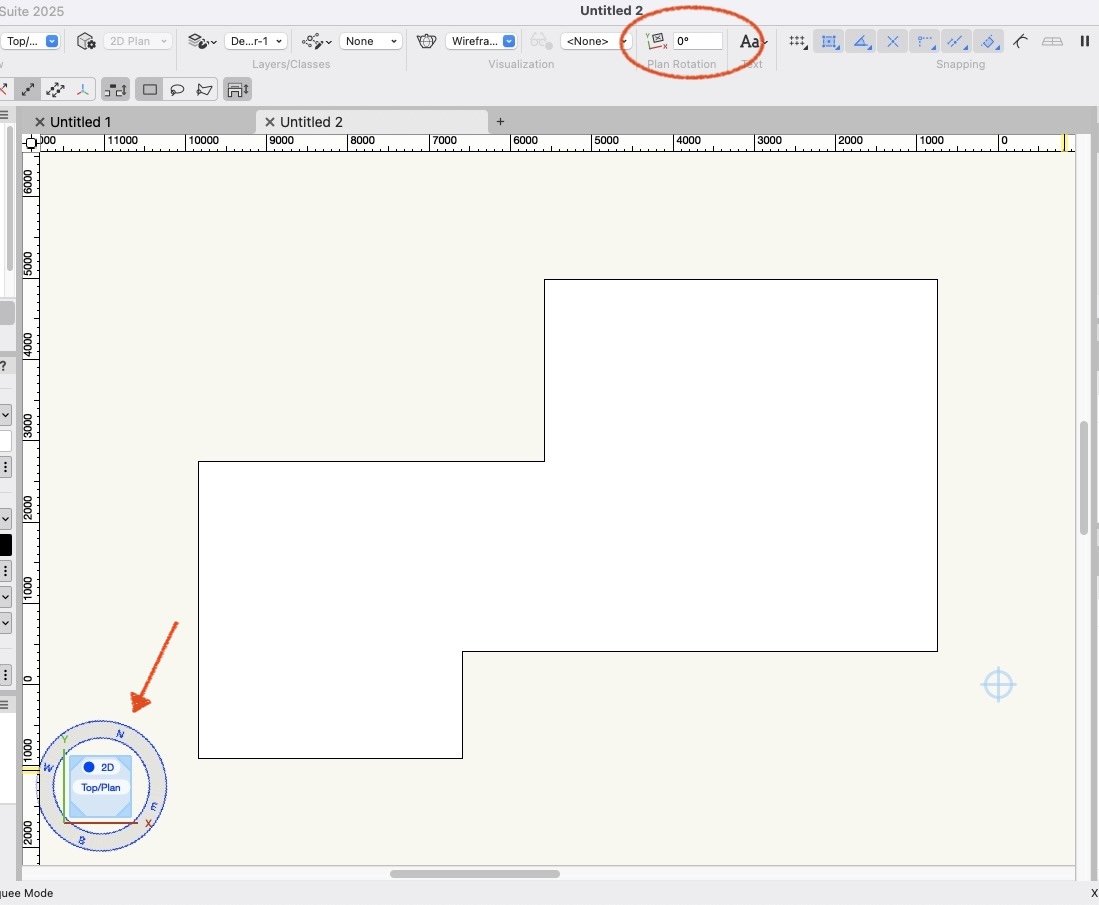Click the render mode teapot icon
The width and height of the screenshot is (1099, 905).
coord(427,41)
